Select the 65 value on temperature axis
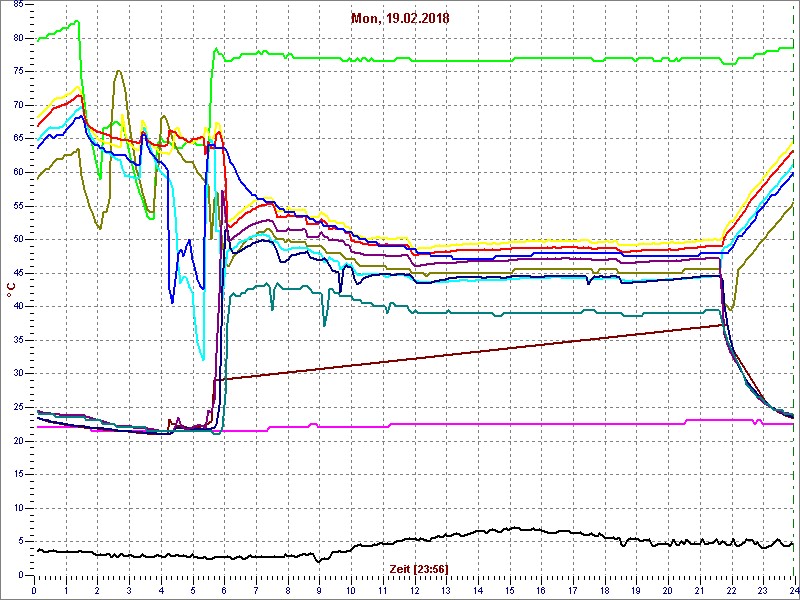This screenshot has height=600, width=800. pos(17,139)
